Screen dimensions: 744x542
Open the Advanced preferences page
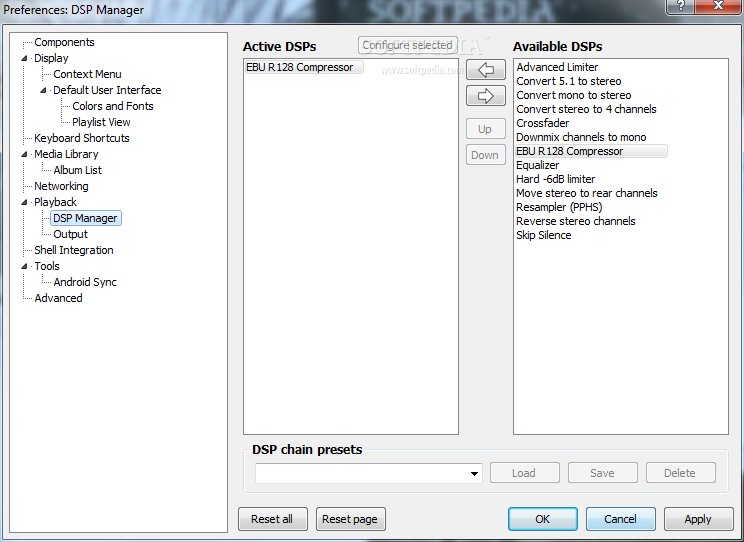pyautogui.click(x=58, y=298)
